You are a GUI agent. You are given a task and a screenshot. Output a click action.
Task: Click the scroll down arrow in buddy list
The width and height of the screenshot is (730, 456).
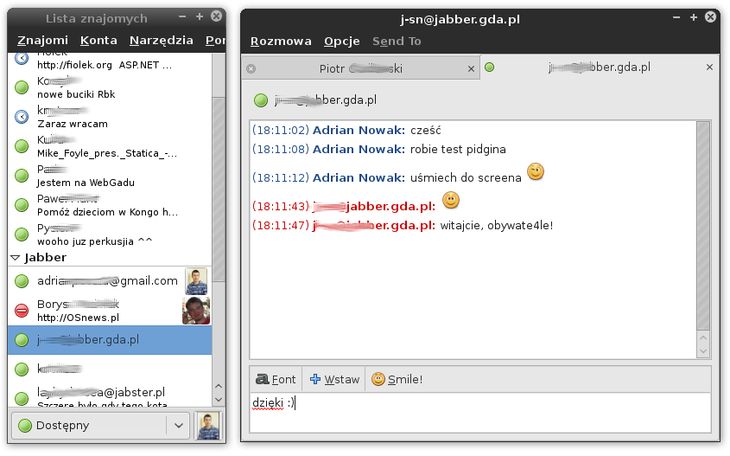(218, 400)
